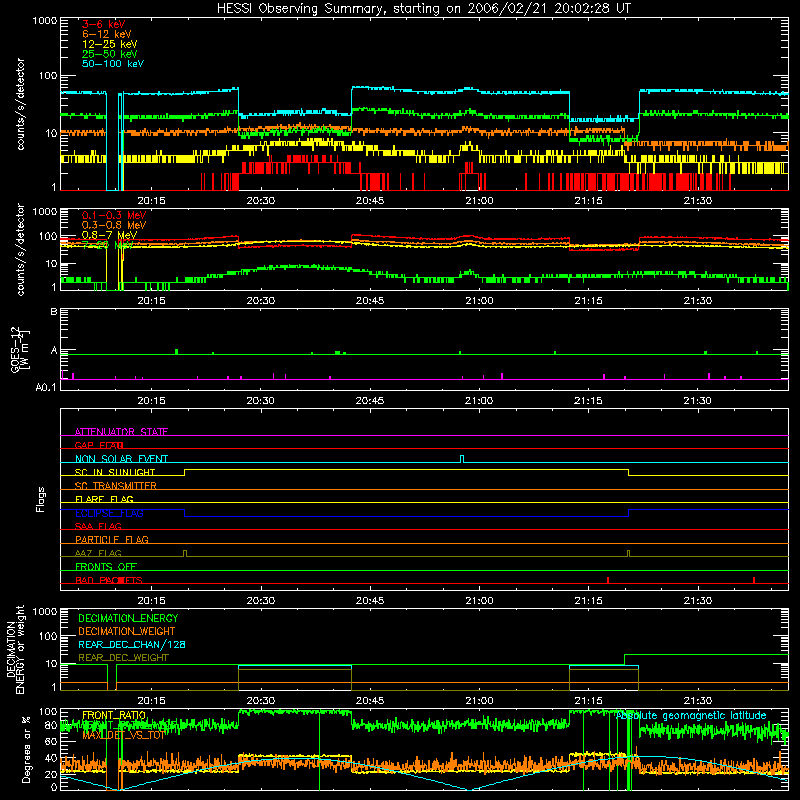Select the yellow 12-25 keV legend label
The image size is (800, 800).
(110, 44)
